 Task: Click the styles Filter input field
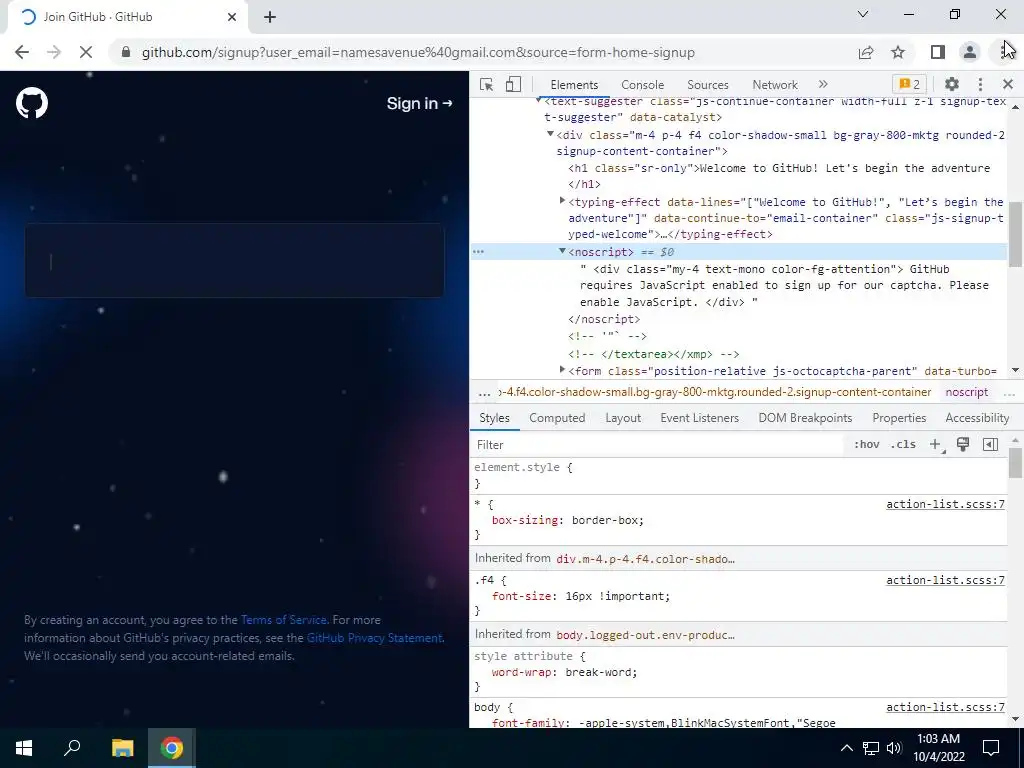[658, 445]
